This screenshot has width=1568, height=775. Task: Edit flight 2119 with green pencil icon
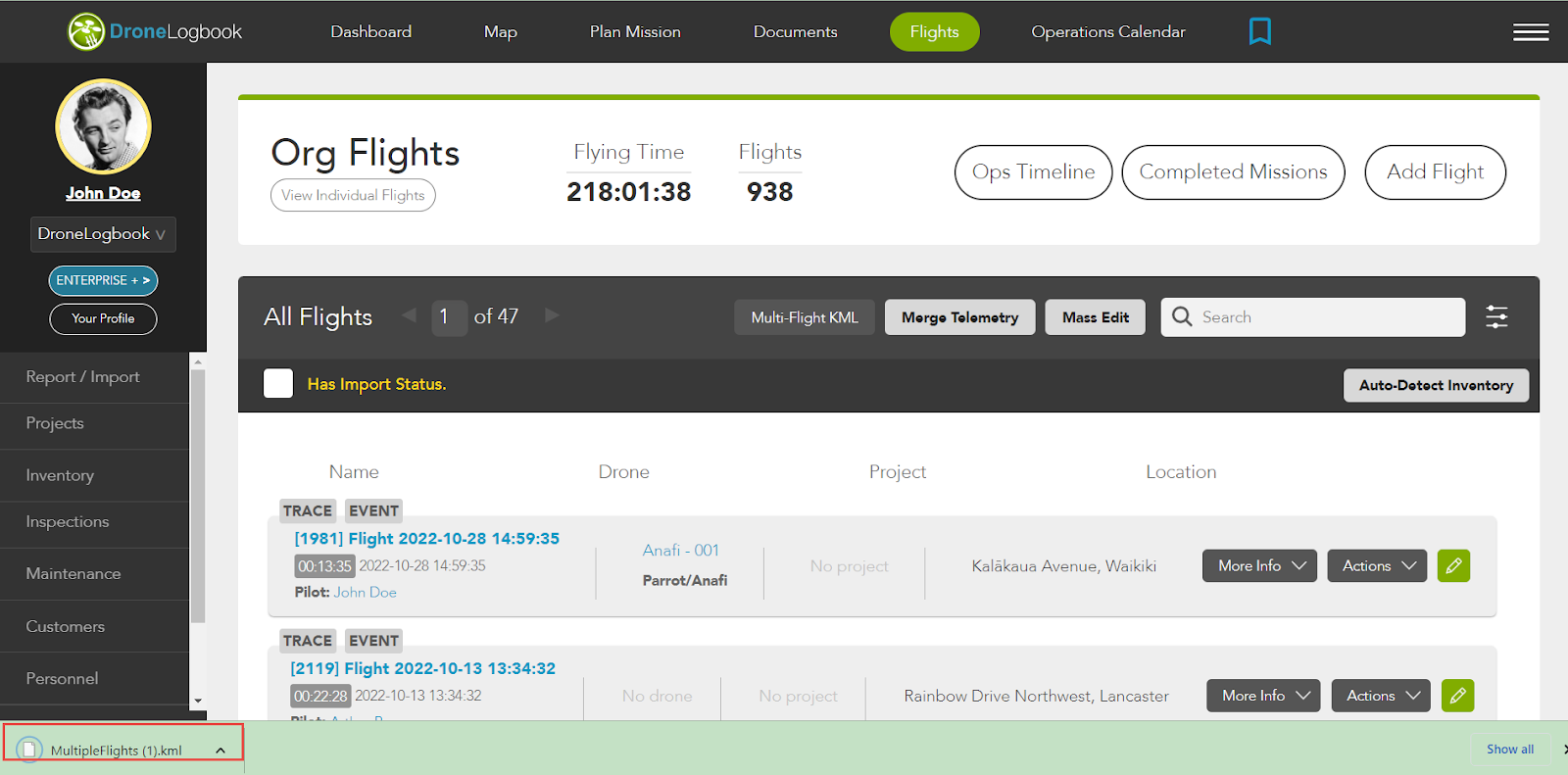tap(1458, 696)
